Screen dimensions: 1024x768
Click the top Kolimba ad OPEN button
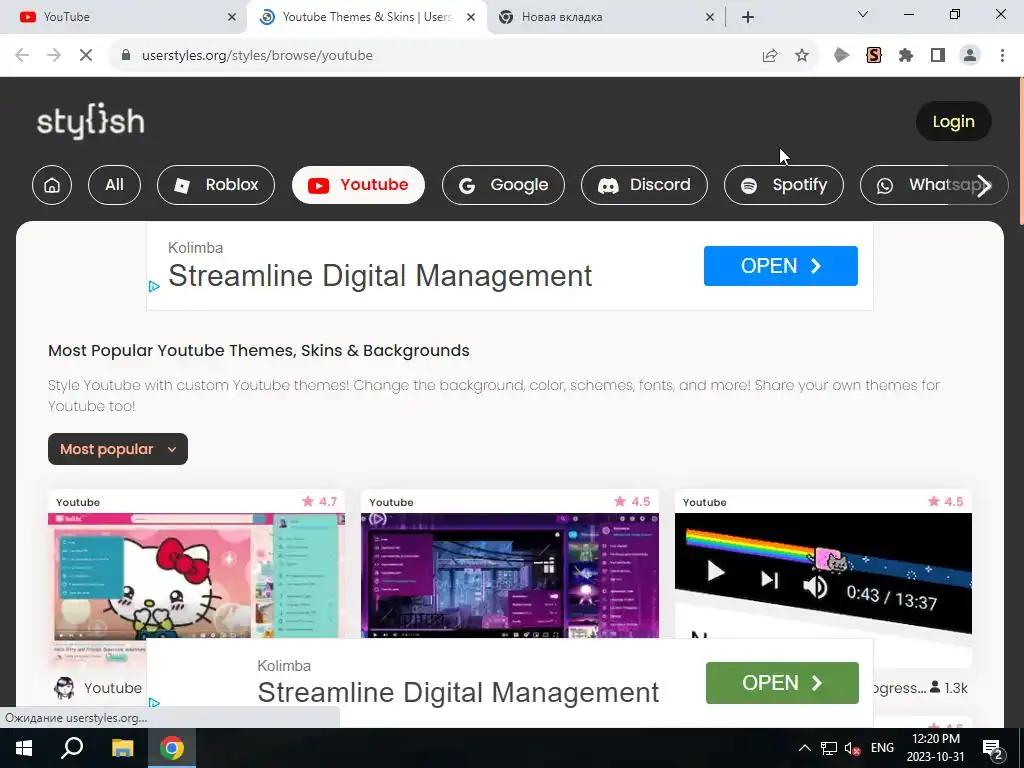click(x=780, y=266)
